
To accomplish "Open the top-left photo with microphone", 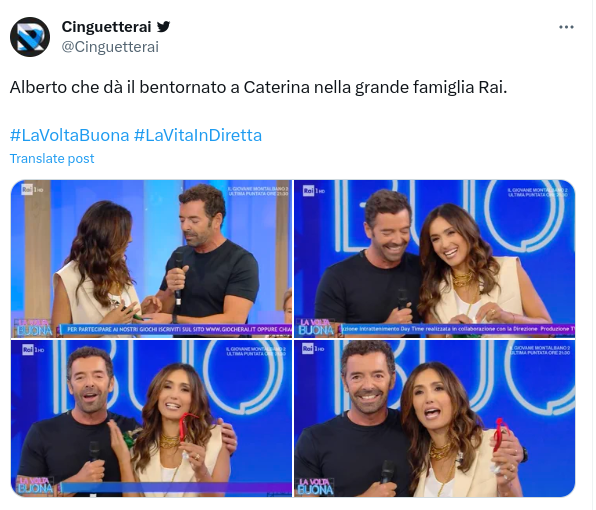I will tap(151, 259).
